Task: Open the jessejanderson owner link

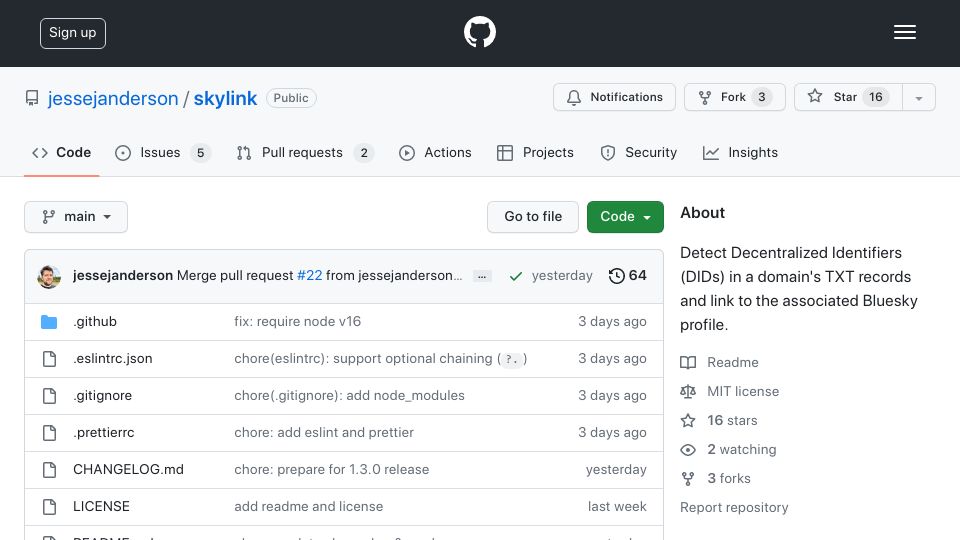Action: tap(113, 99)
